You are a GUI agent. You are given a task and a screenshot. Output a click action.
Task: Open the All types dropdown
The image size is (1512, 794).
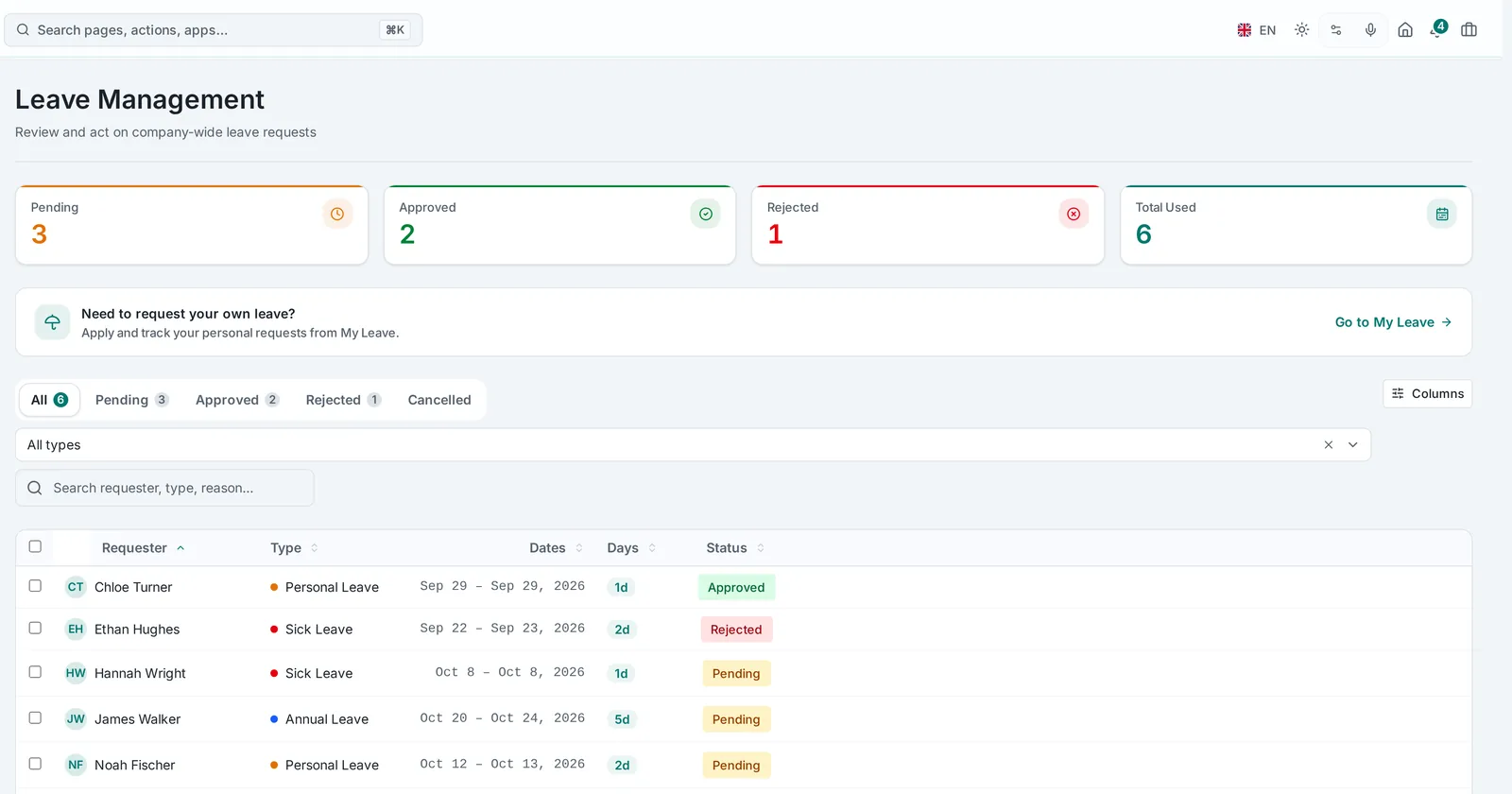coord(693,445)
